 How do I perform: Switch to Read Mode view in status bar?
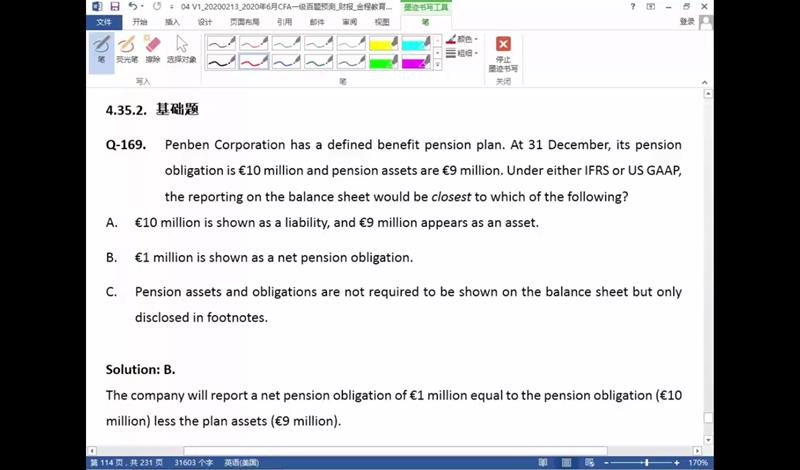pos(544,462)
